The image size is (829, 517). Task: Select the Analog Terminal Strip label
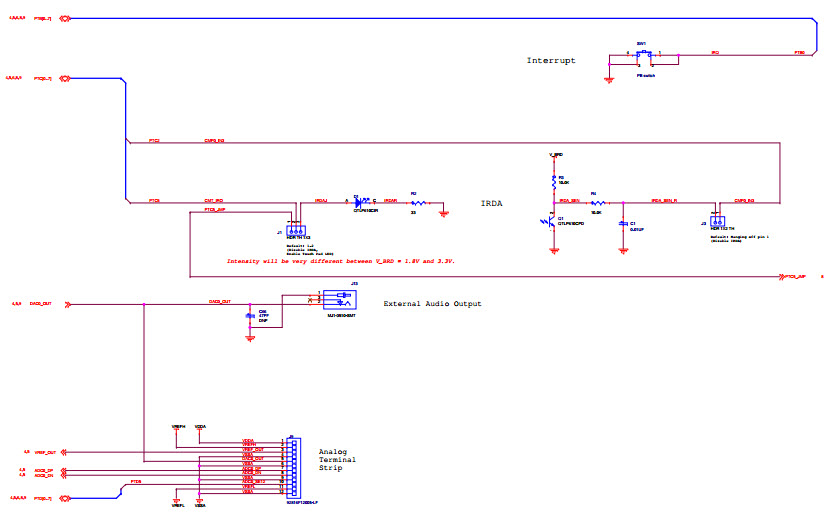336,459
